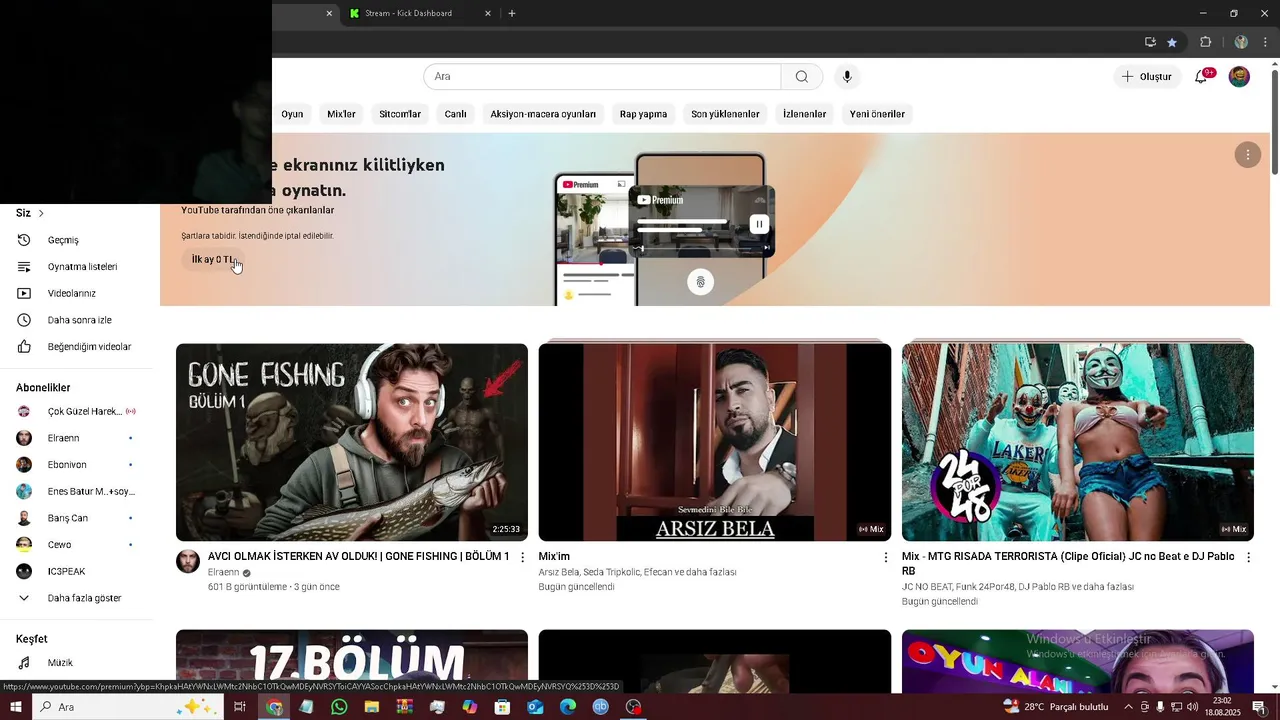Click the Windows Start button
Screen dimensions: 1280x720
[x=15, y=707]
